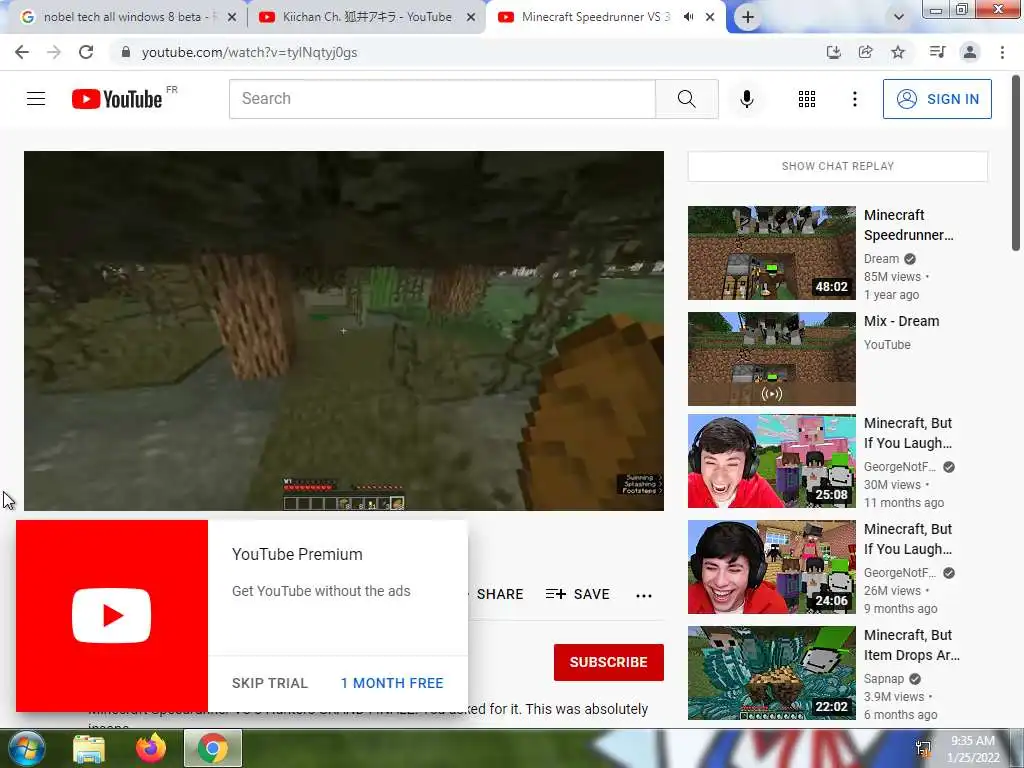Reload the current page
Screen dimensions: 1024x768
[x=86, y=52]
